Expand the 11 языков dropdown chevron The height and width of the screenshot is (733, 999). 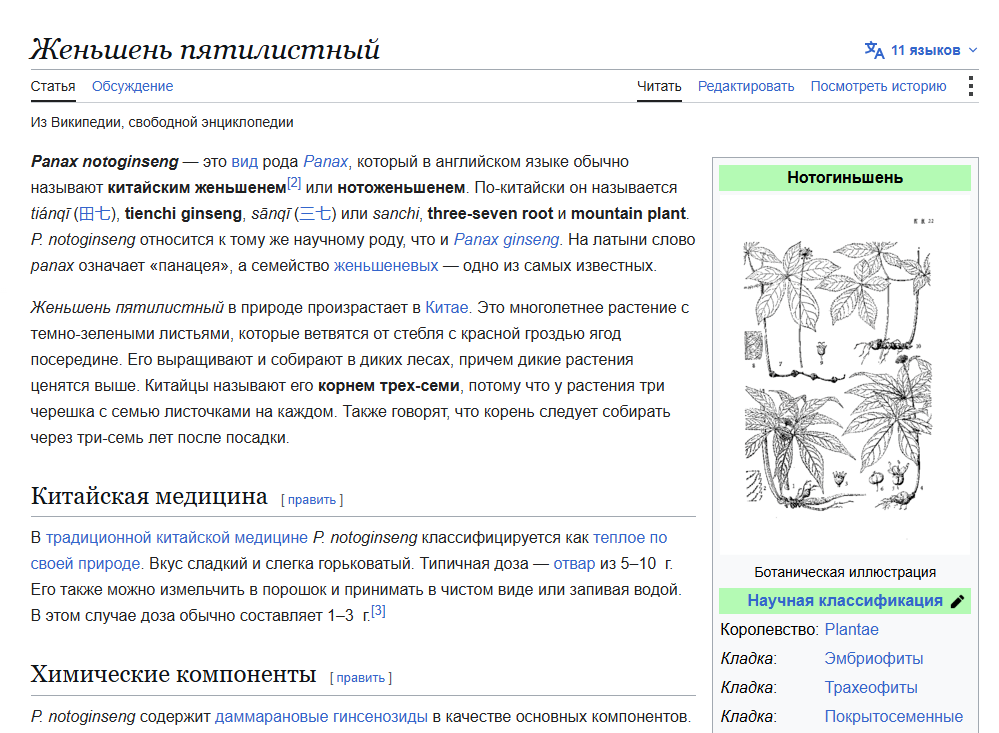pos(973,50)
